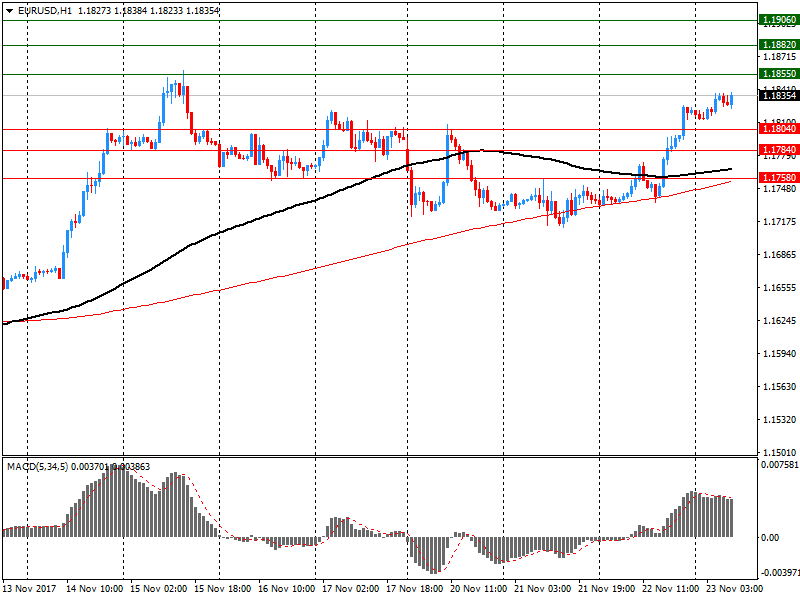Select the 1.18820 green level label
This screenshot has height=600, width=800.
tap(779, 44)
